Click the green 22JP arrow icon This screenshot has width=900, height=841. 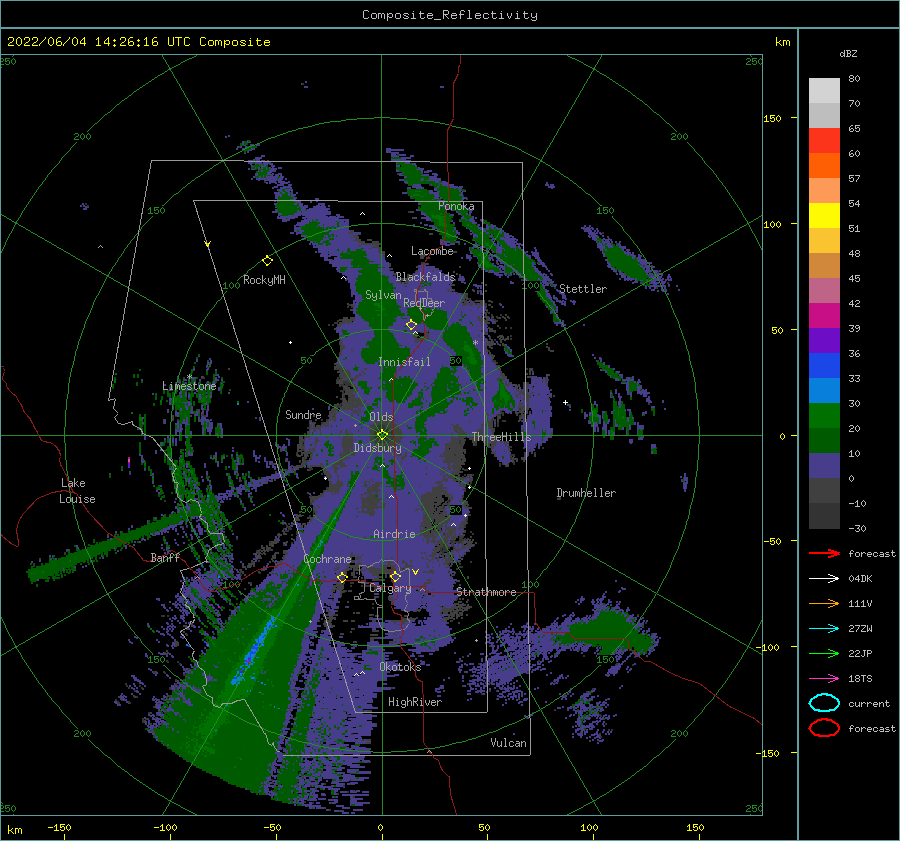[x=824, y=653]
